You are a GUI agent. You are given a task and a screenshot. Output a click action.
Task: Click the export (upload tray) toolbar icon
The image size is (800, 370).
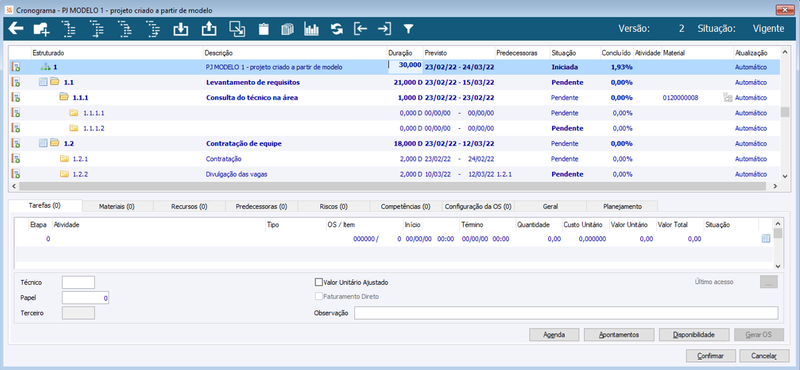pos(208,30)
